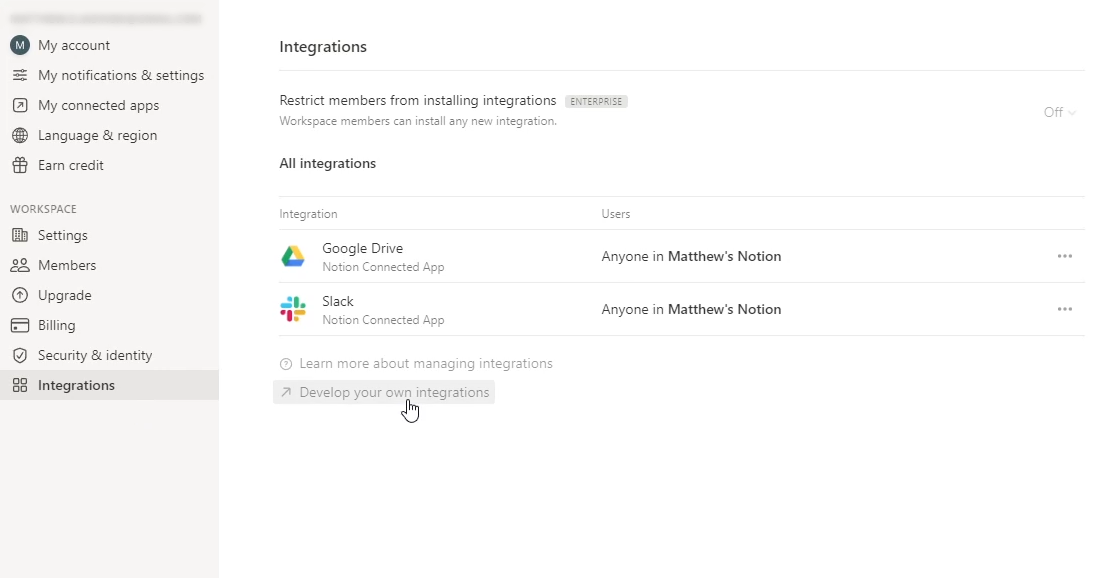This screenshot has height=578, width=1120.
Task: Click the Integration column header
Action: tap(309, 214)
